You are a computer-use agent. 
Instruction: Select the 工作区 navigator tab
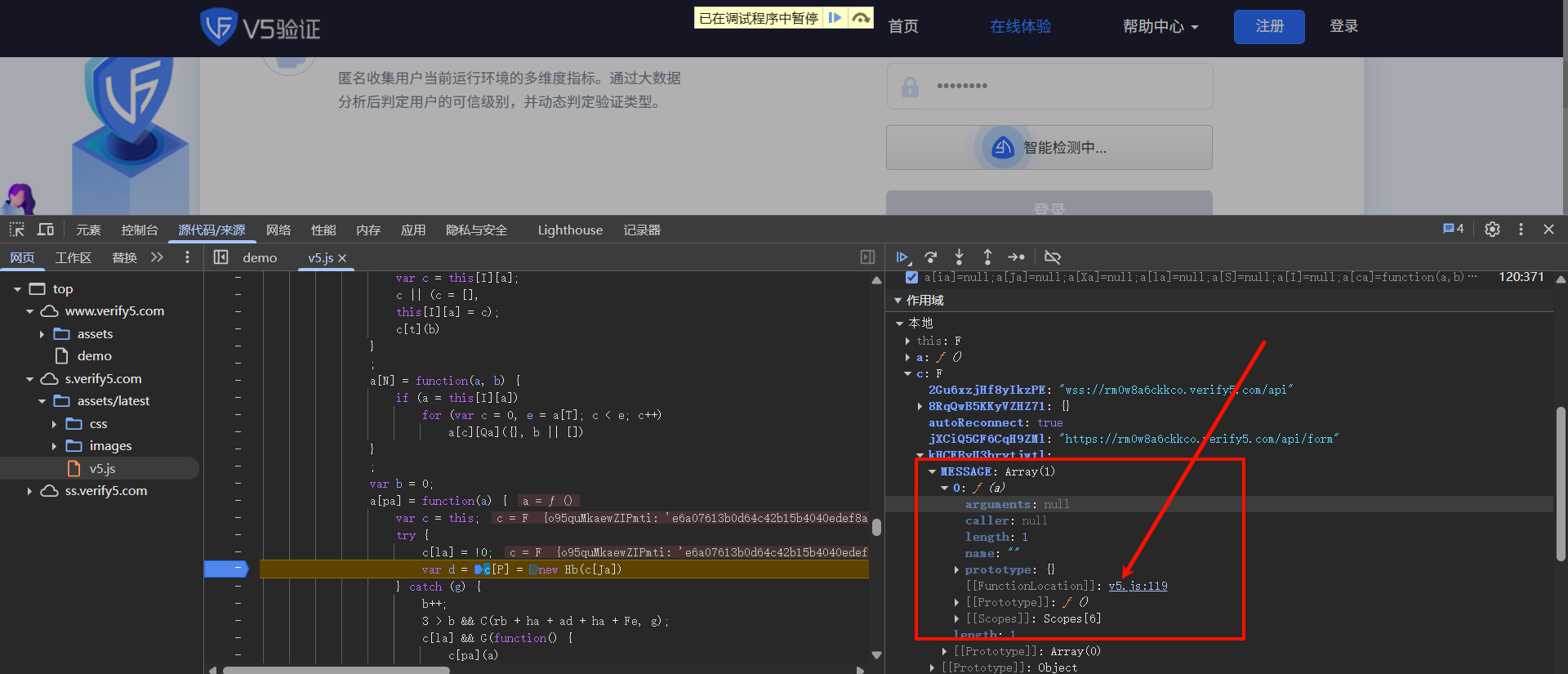pos(73,257)
